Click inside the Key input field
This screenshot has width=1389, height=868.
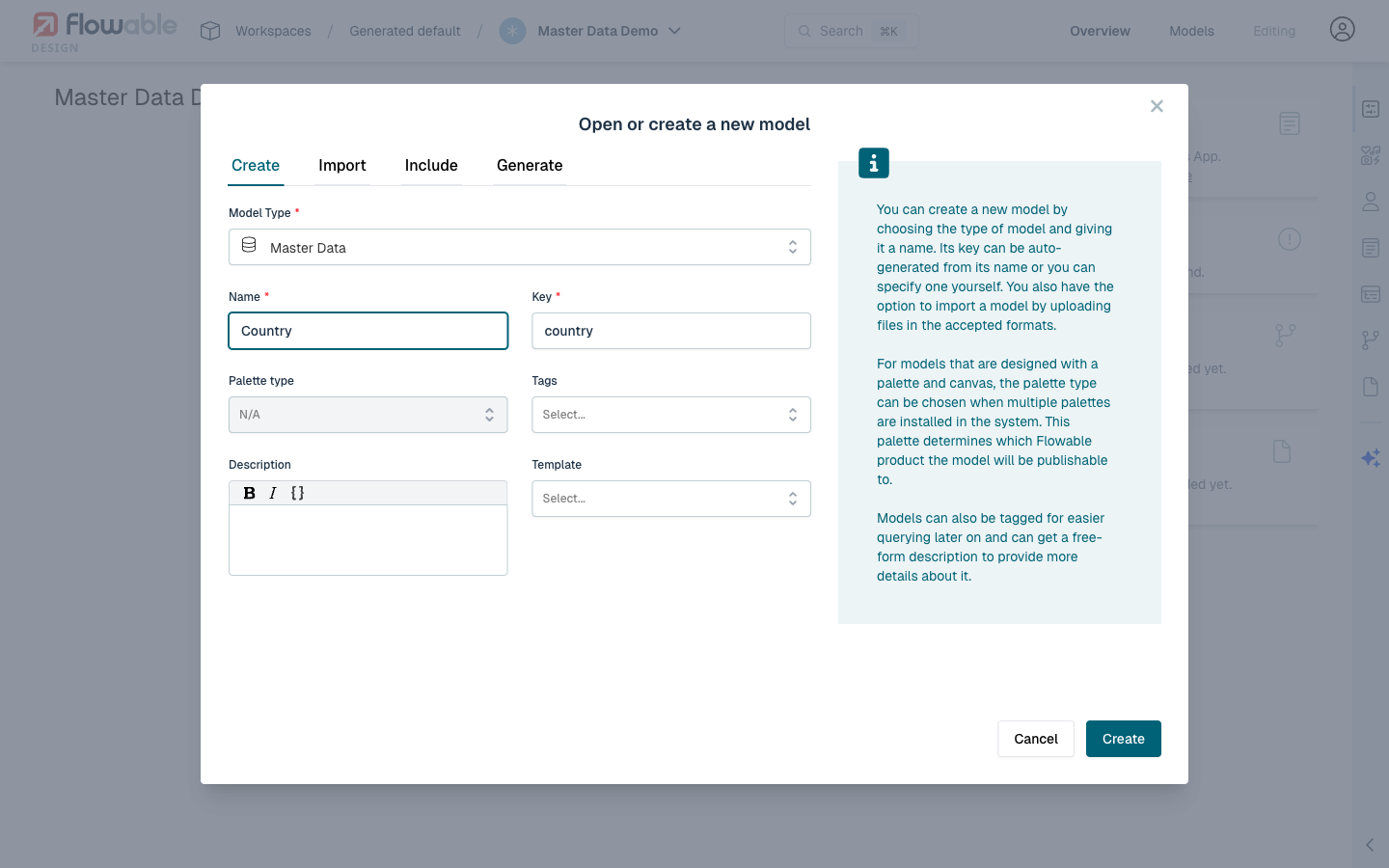[671, 331]
